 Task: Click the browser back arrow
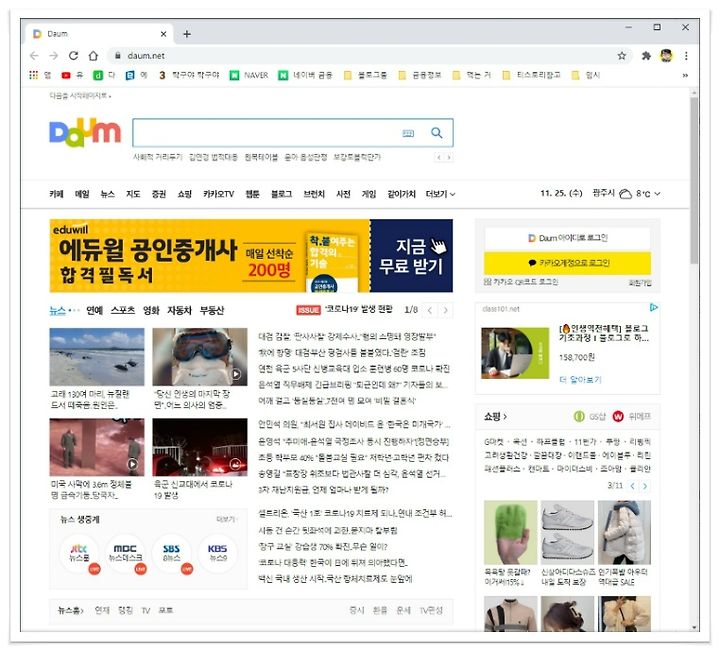[34, 56]
